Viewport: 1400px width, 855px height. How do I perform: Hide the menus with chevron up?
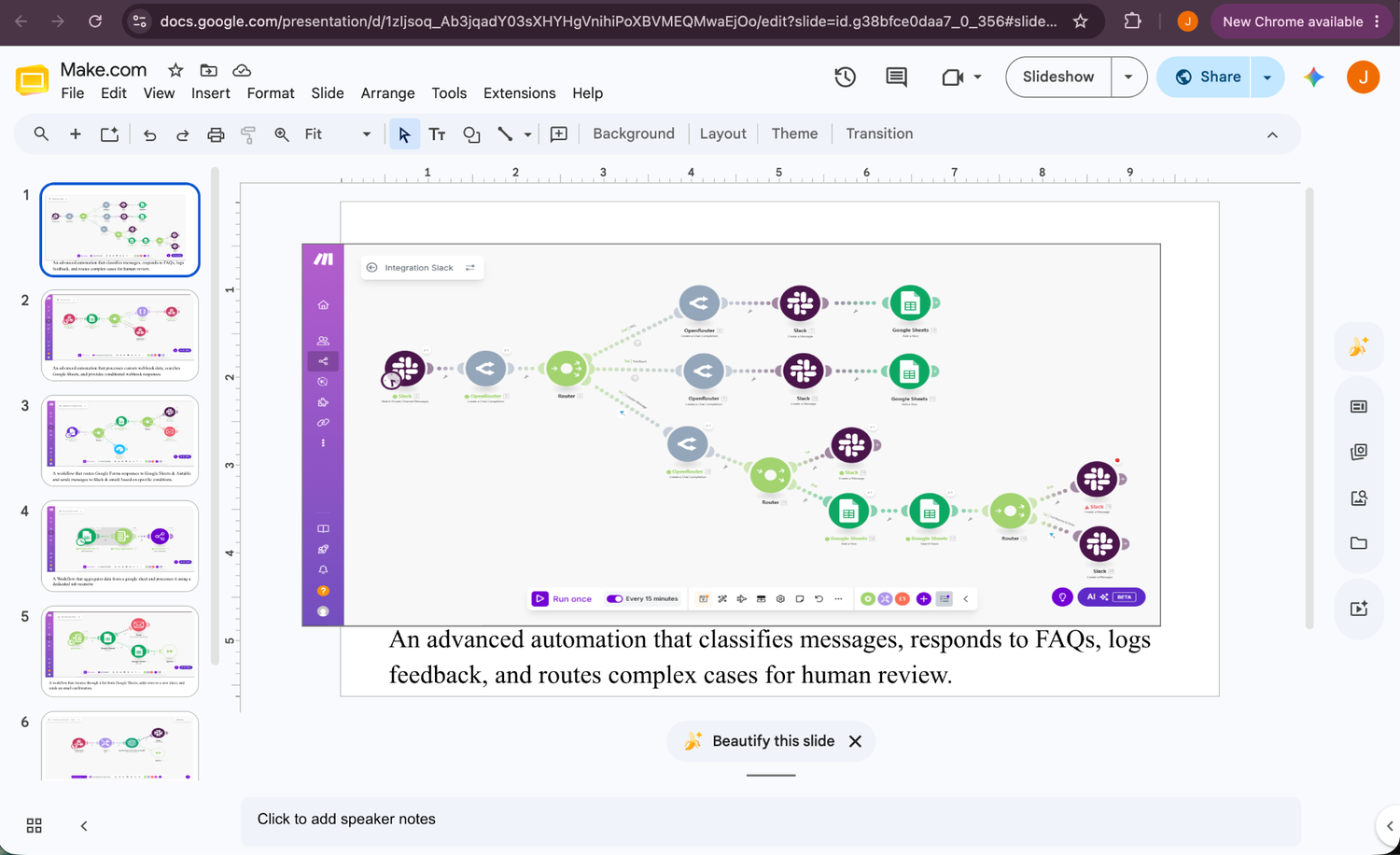click(x=1272, y=134)
